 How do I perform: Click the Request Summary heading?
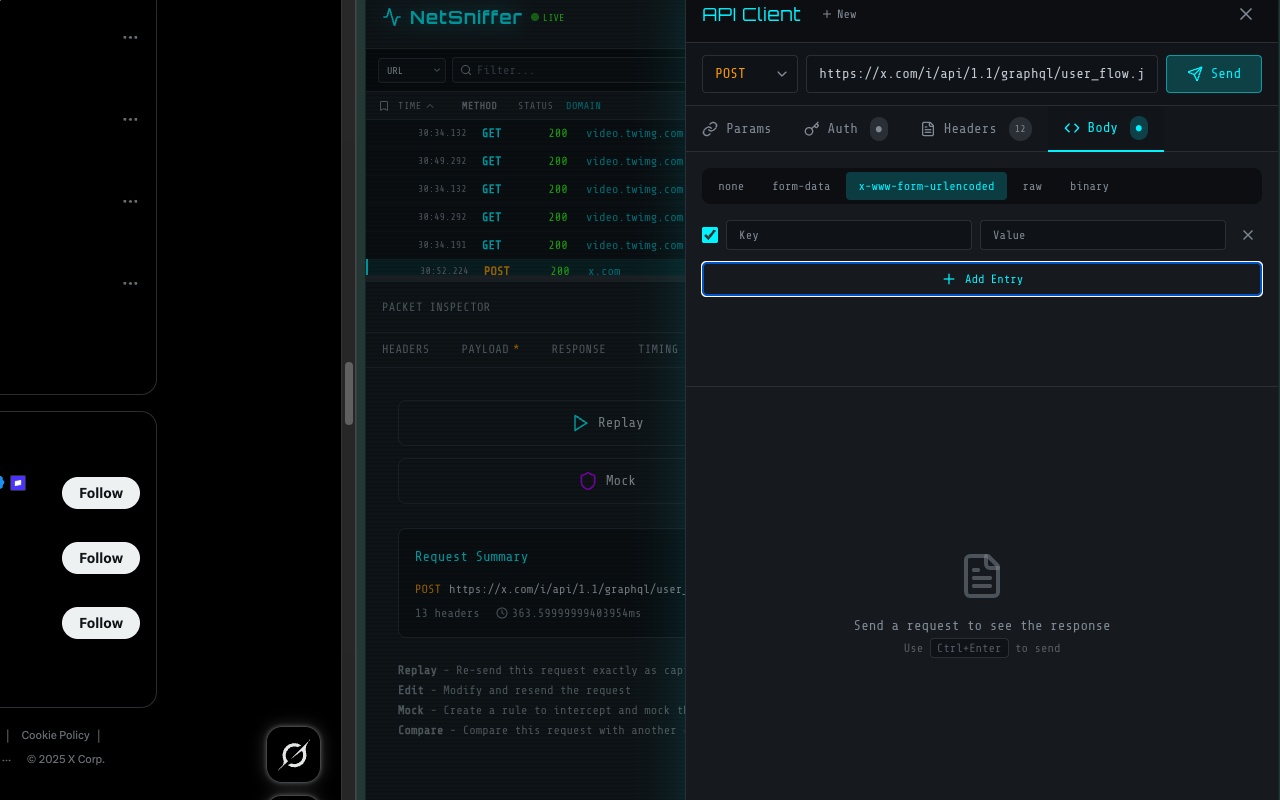tap(471, 556)
